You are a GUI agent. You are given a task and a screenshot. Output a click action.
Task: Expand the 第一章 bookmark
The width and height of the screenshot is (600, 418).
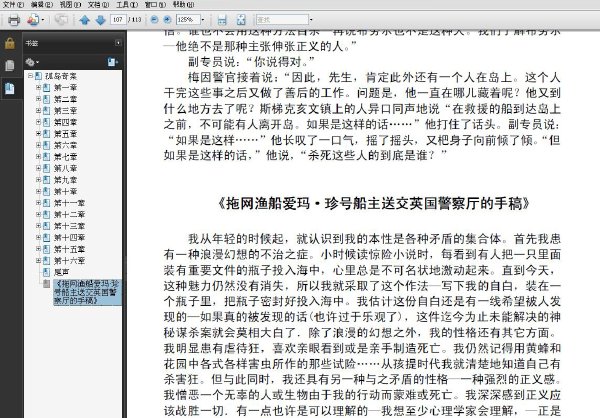pos(38,88)
